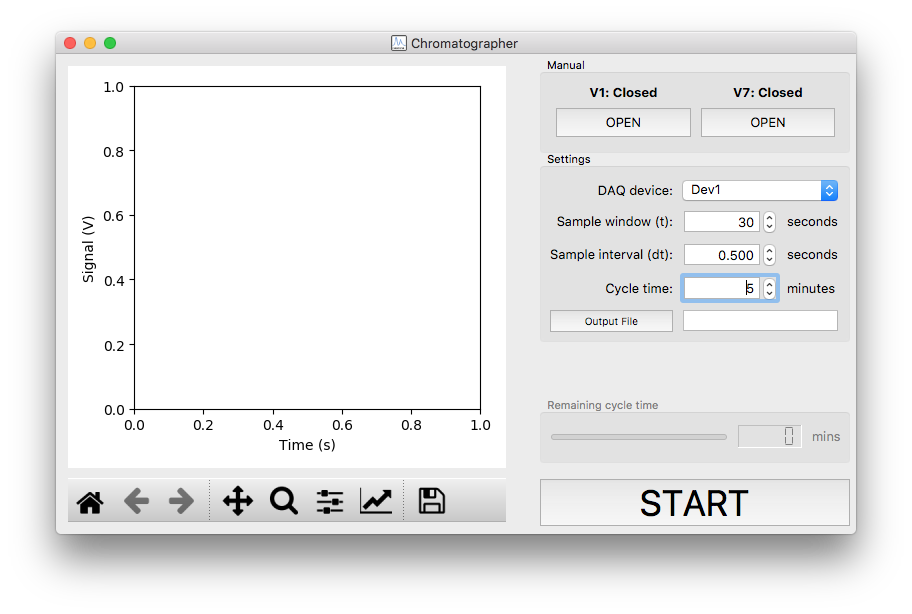Focus the Sample interval field

[722, 255]
